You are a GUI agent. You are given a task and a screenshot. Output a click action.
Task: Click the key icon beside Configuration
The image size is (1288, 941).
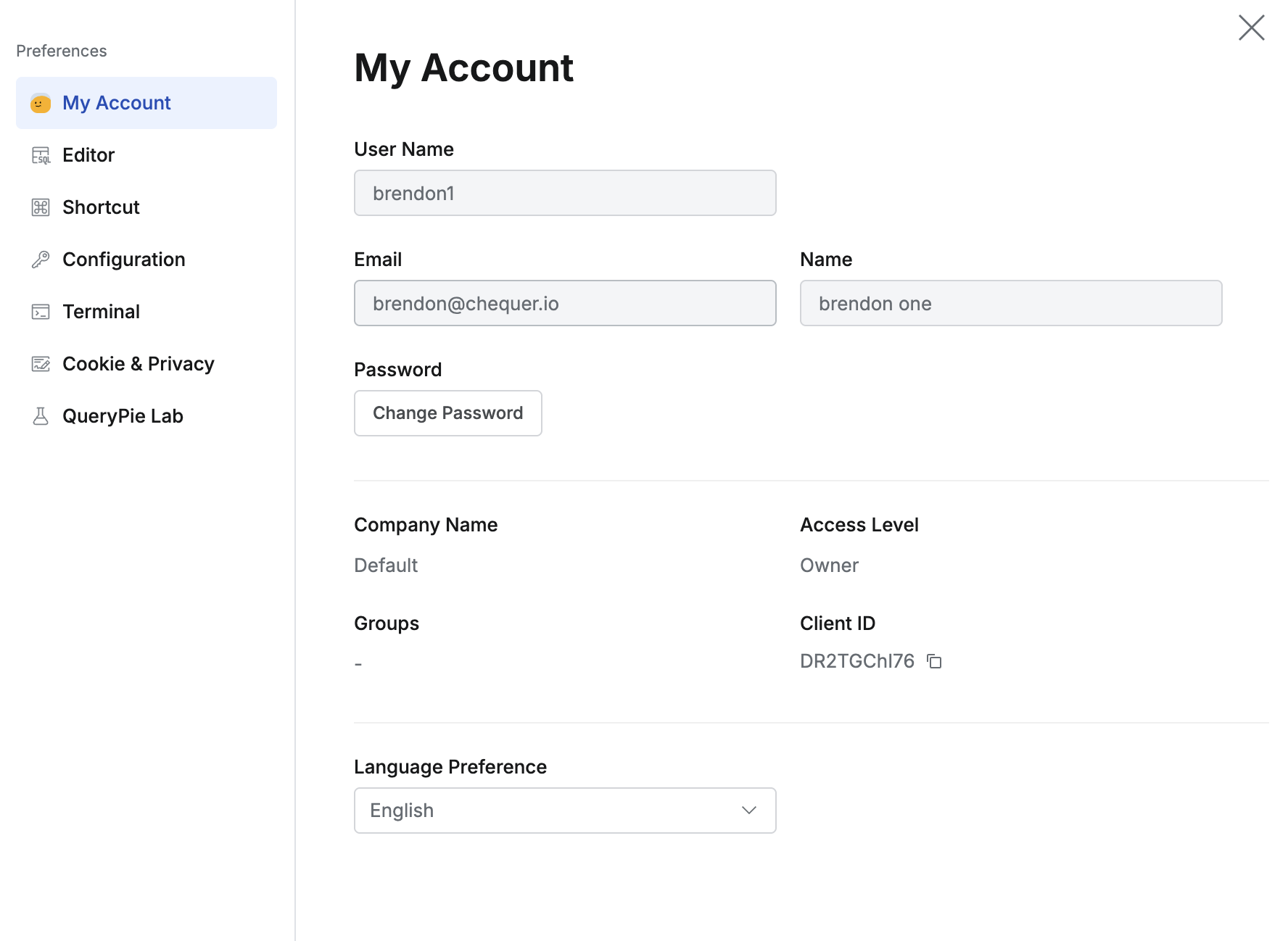41,259
